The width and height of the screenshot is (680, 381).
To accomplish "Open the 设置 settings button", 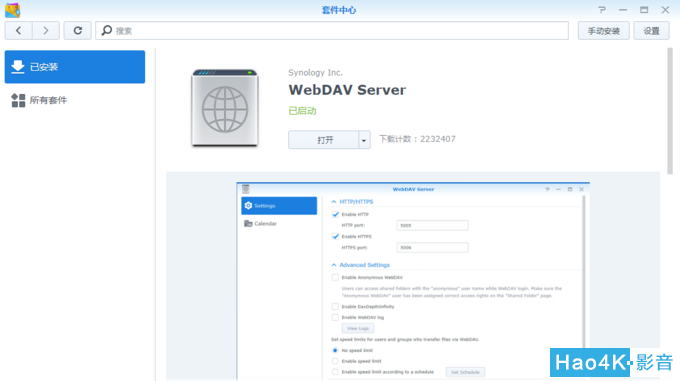I will tap(651, 31).
